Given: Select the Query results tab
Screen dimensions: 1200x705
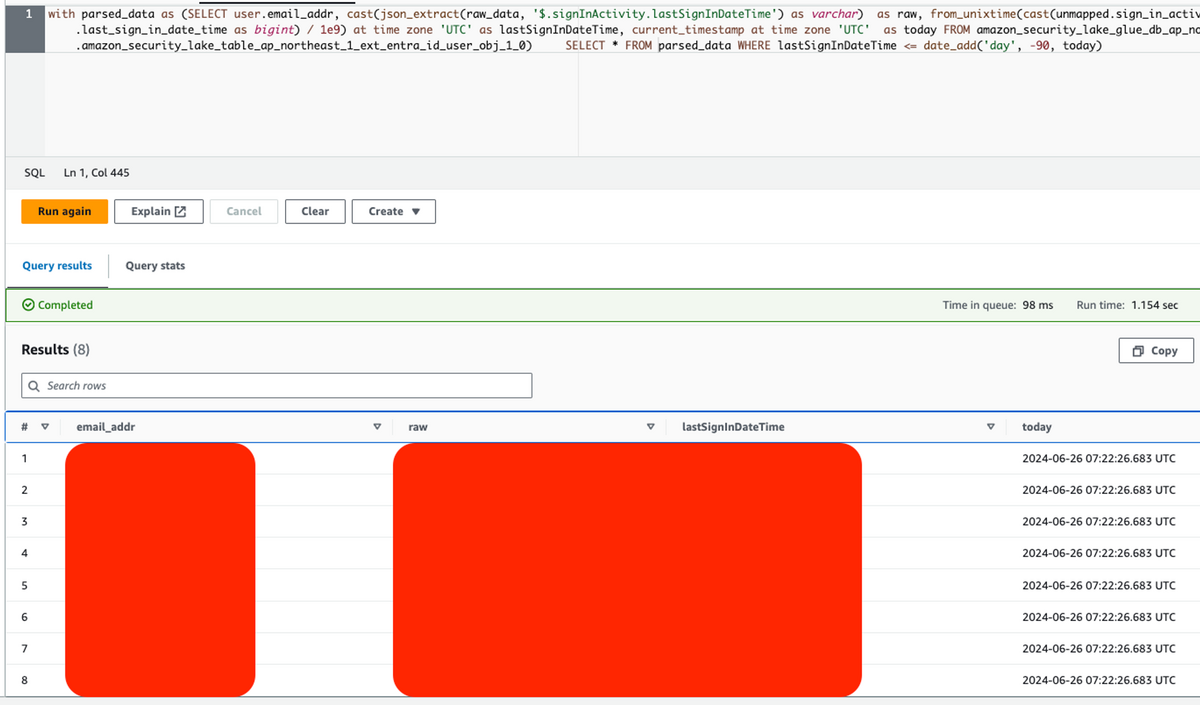Looking at the screenshot, I should [x=57, y=266].
